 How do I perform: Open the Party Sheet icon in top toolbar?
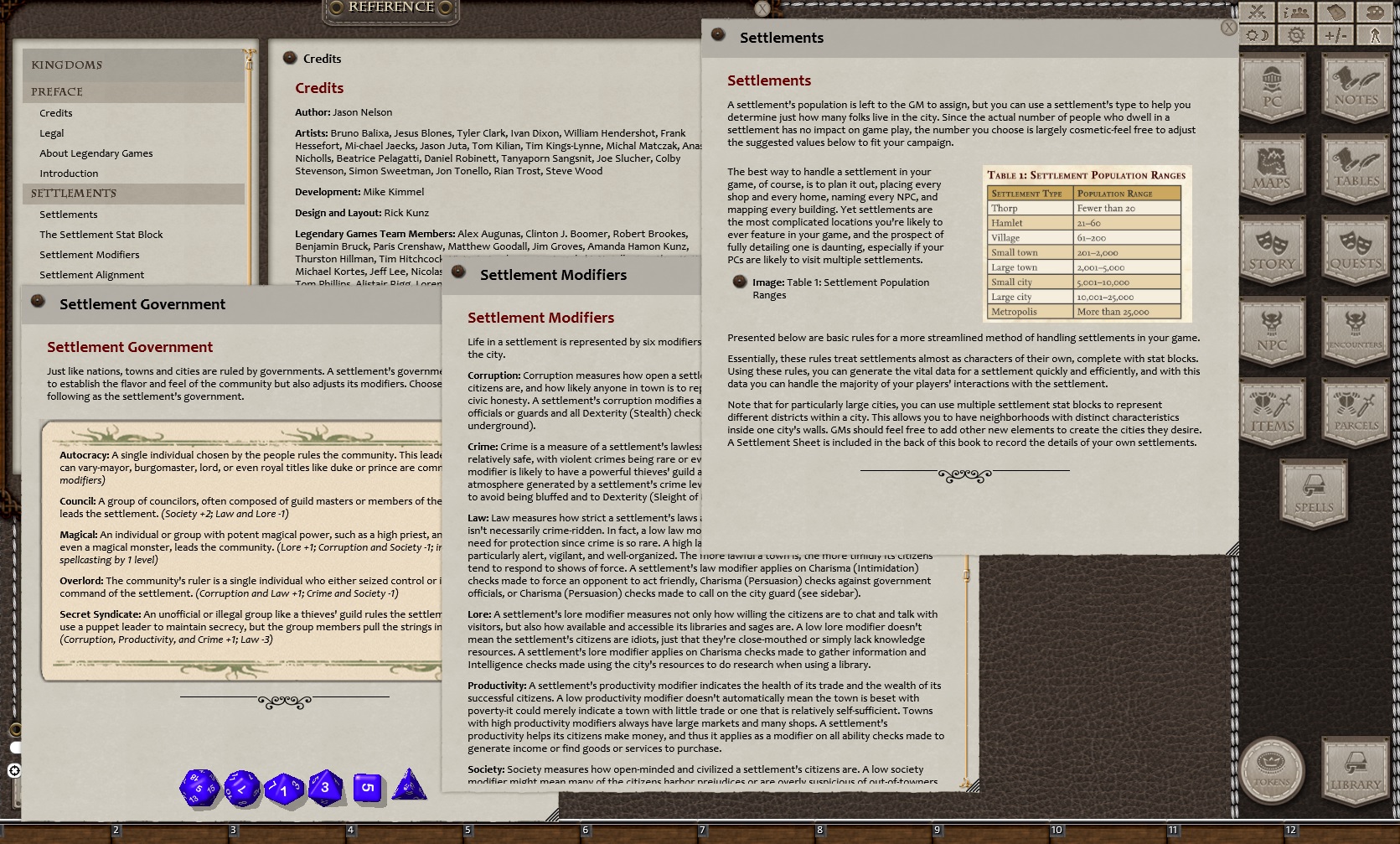[x=1297, y=12]
